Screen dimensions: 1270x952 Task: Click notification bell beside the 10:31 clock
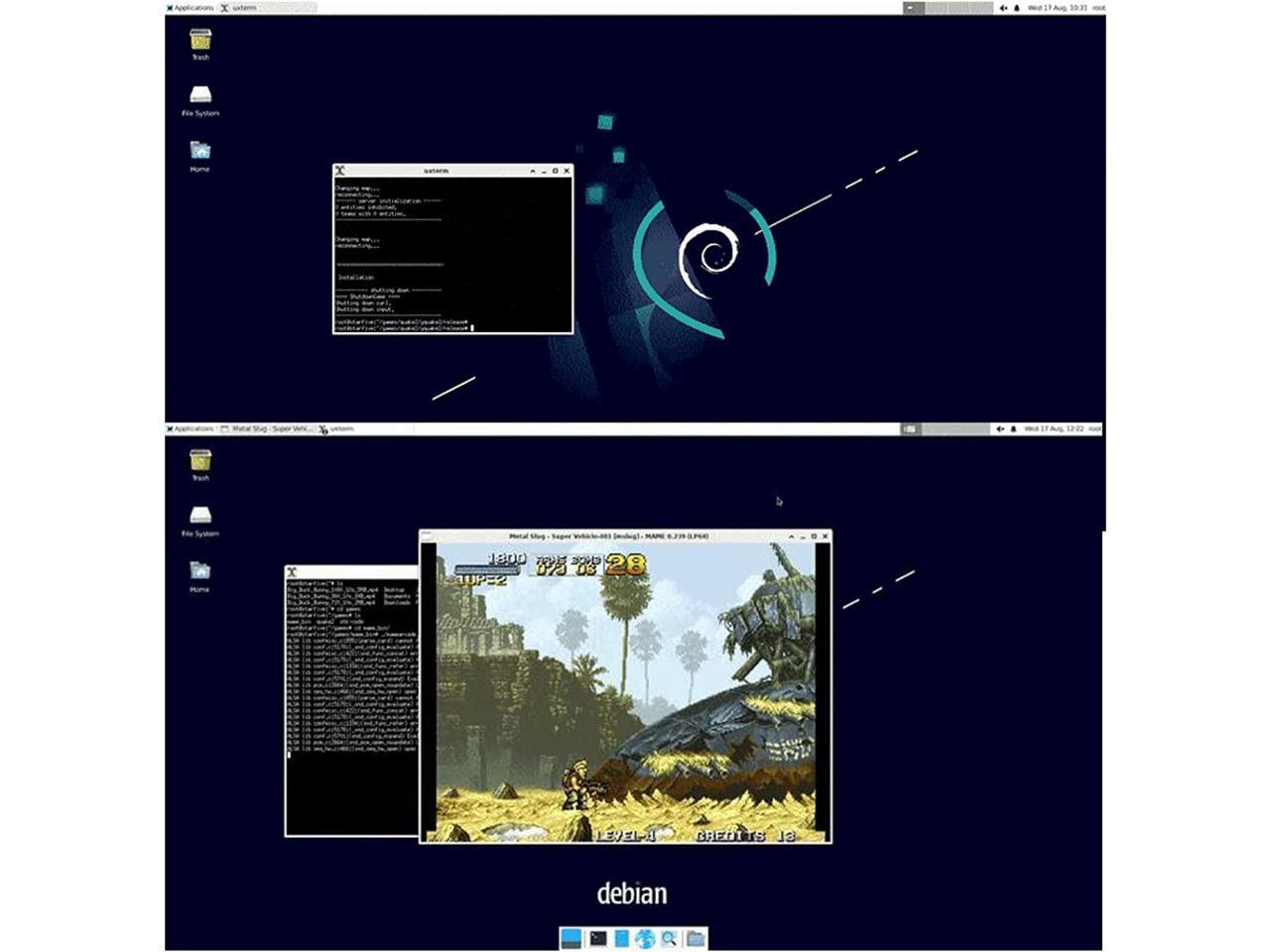point(1016,8)
